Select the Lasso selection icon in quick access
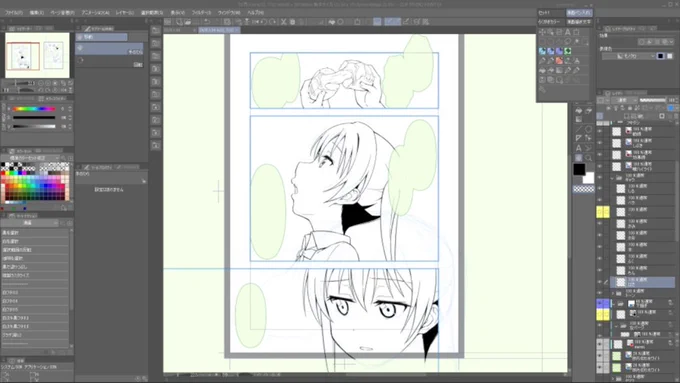680x383 pixels. tap(568, 42)
